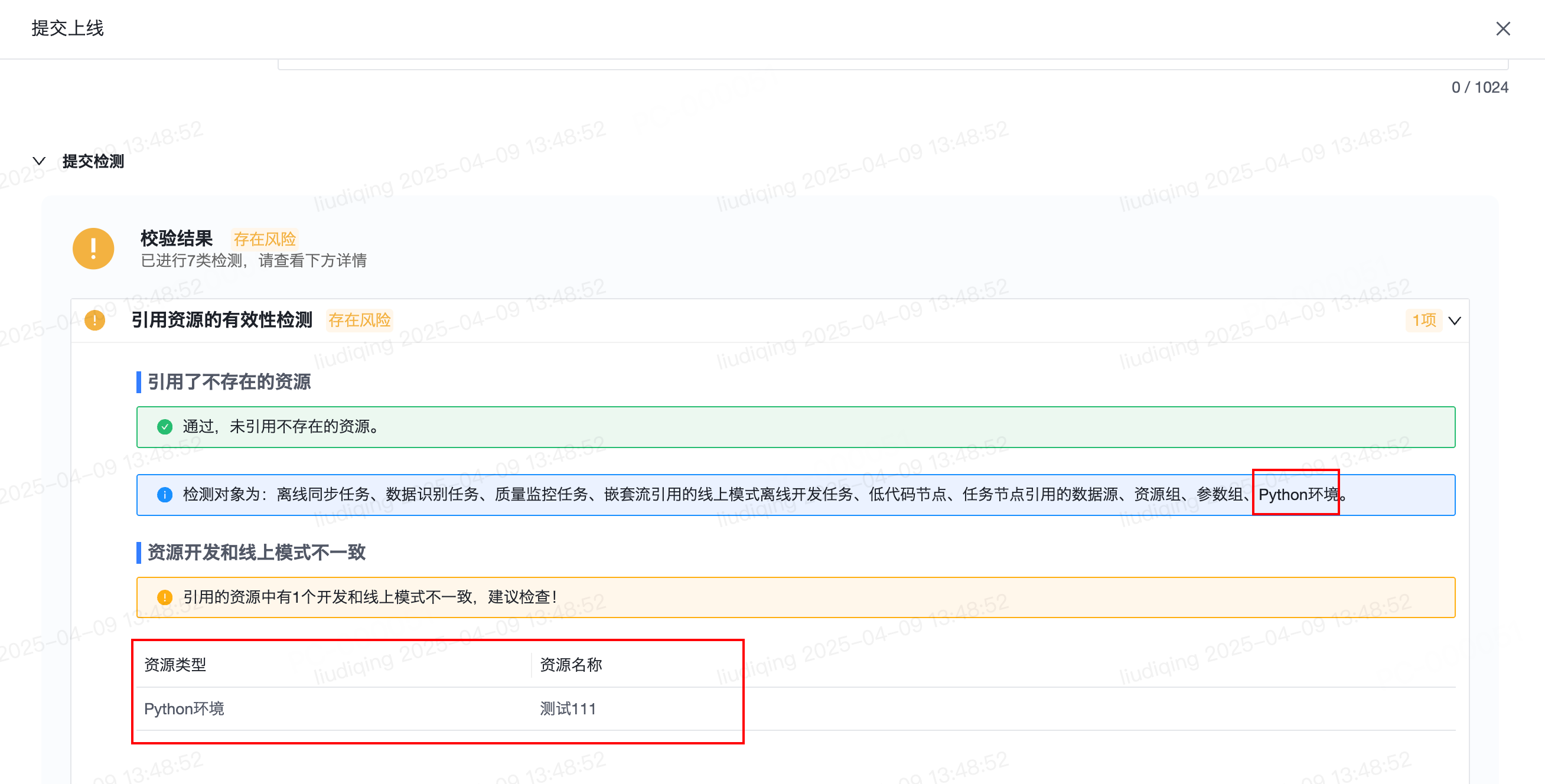Viewport: 1545px width, 784px height.
Task: Click the 1项 count badge
Action: [x=1423, y=320]
